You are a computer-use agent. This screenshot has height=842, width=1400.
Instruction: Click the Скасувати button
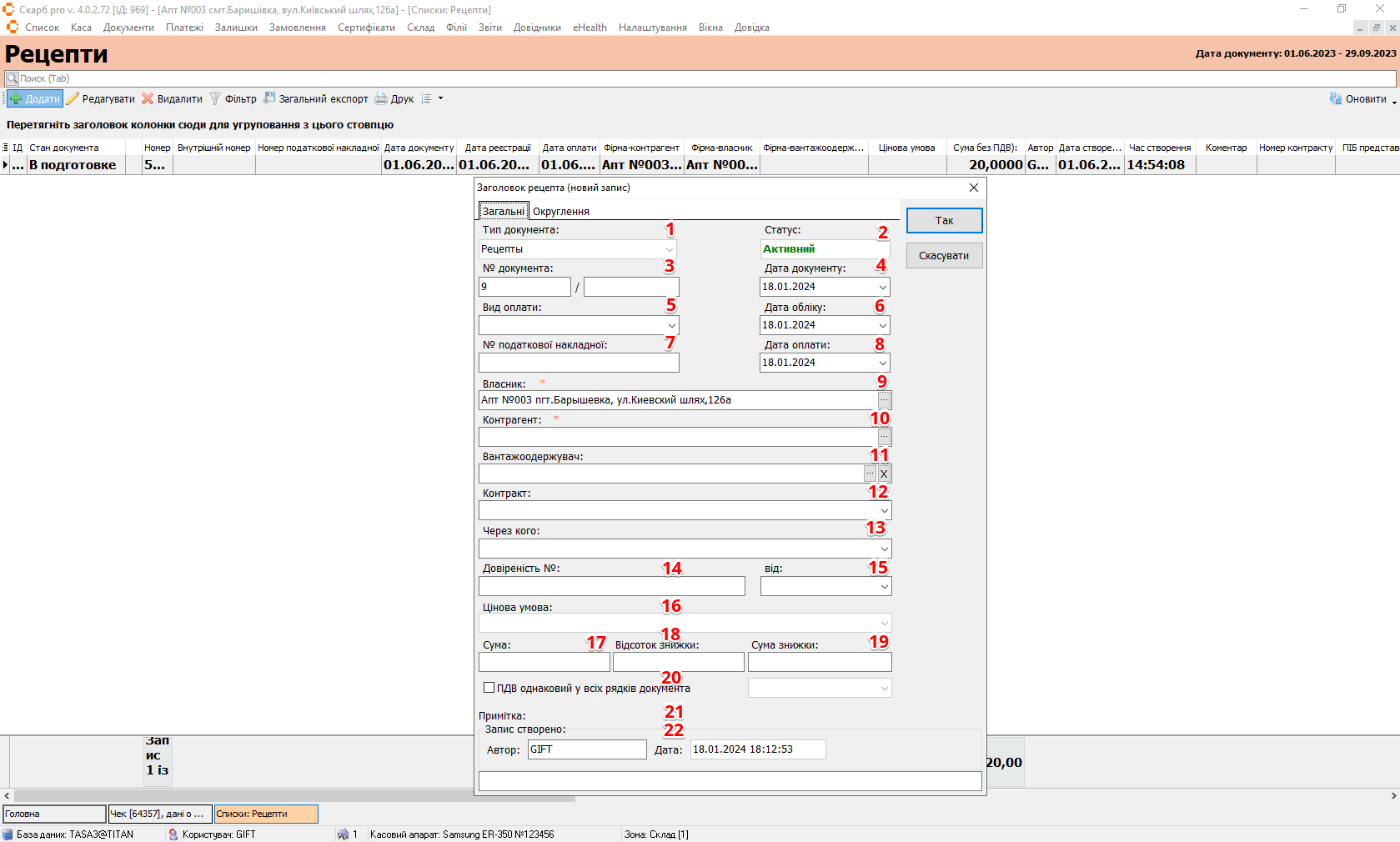(x=944, y=256)
